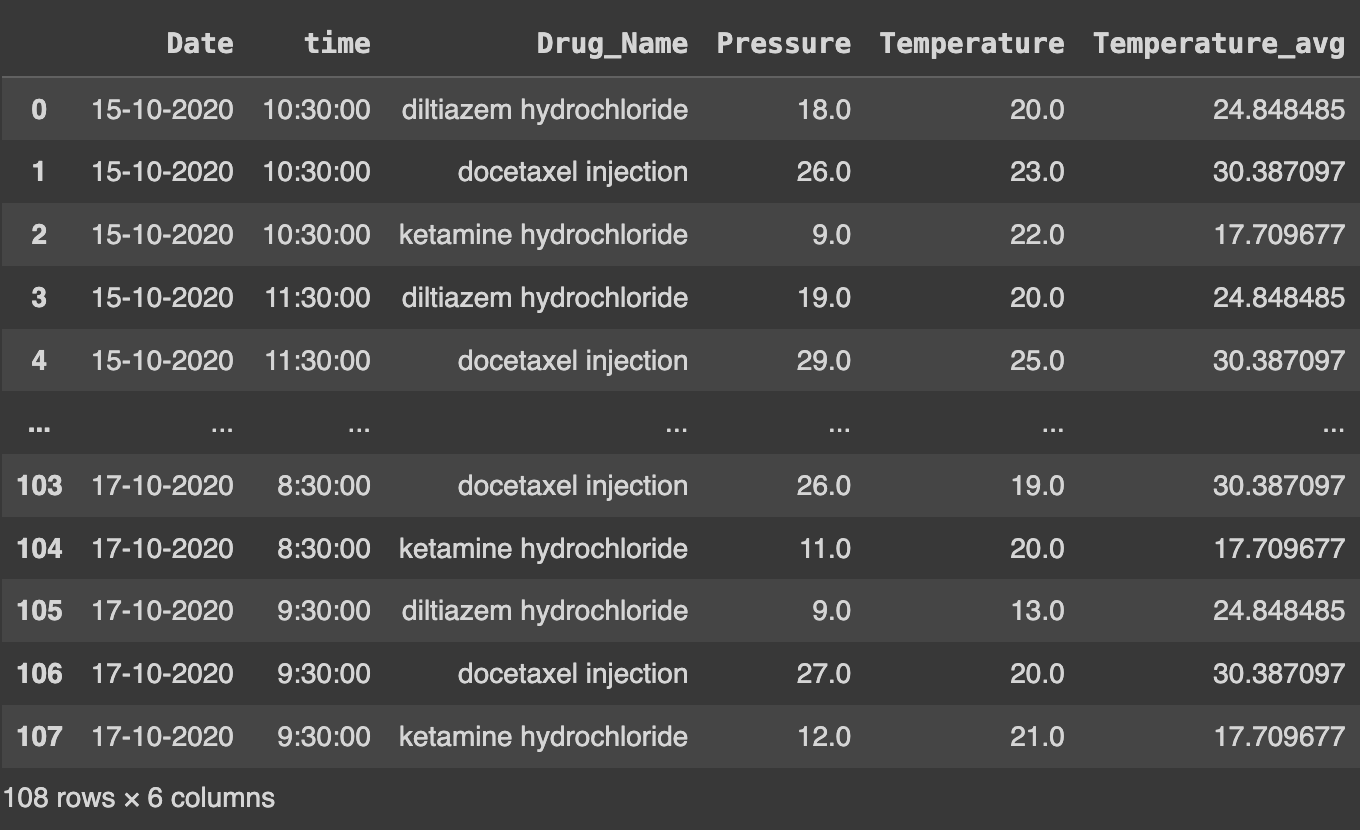
Task: Click the plain Temperature column header
Action: coord(971,43)
